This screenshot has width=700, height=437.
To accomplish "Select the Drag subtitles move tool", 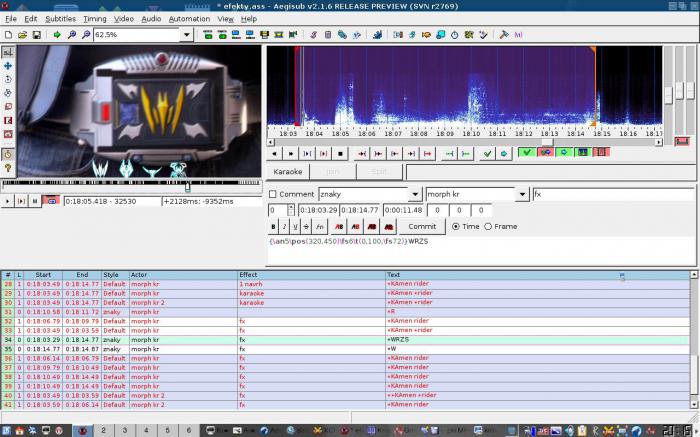I will point(8,66).
